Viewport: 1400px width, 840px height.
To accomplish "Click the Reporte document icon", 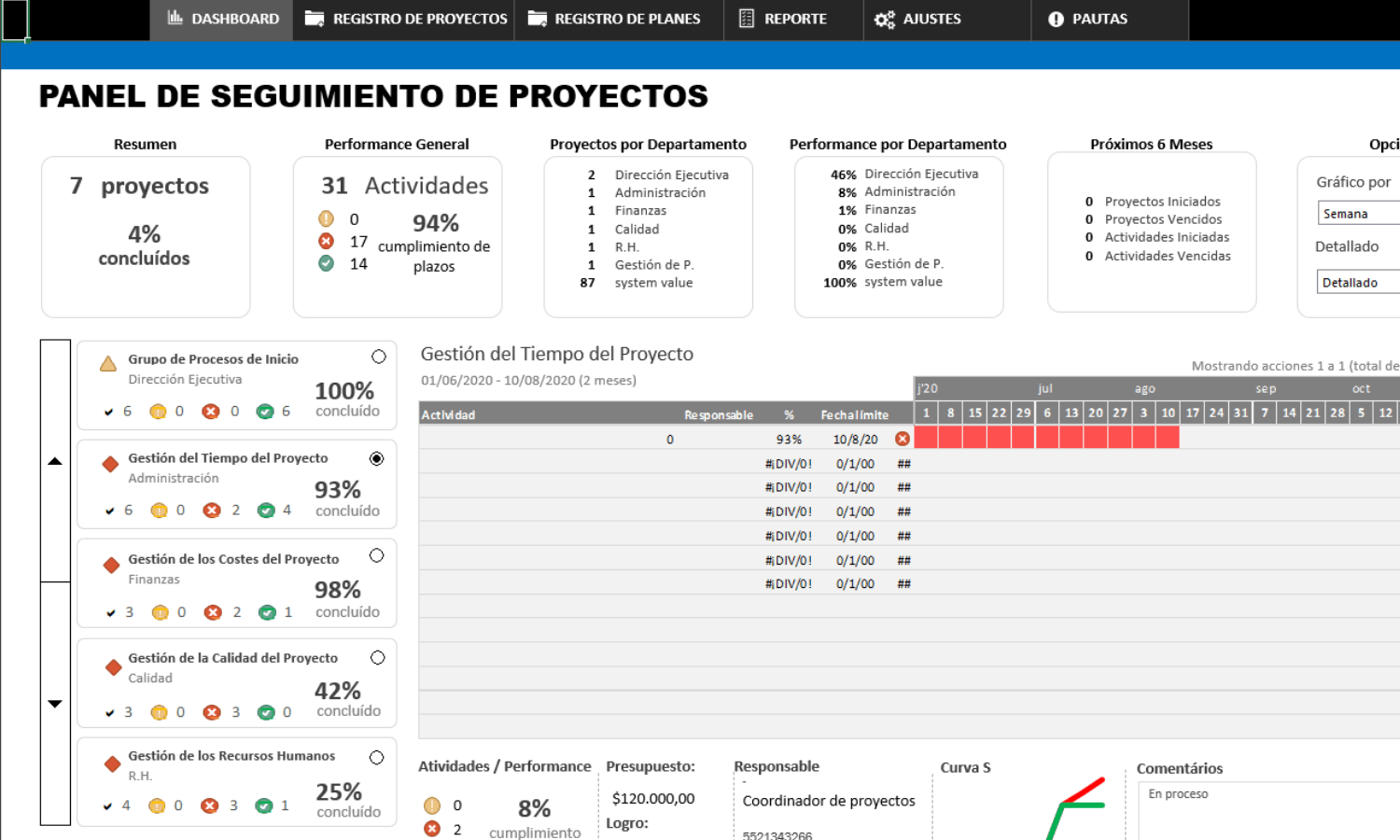I will click(747, 19).
